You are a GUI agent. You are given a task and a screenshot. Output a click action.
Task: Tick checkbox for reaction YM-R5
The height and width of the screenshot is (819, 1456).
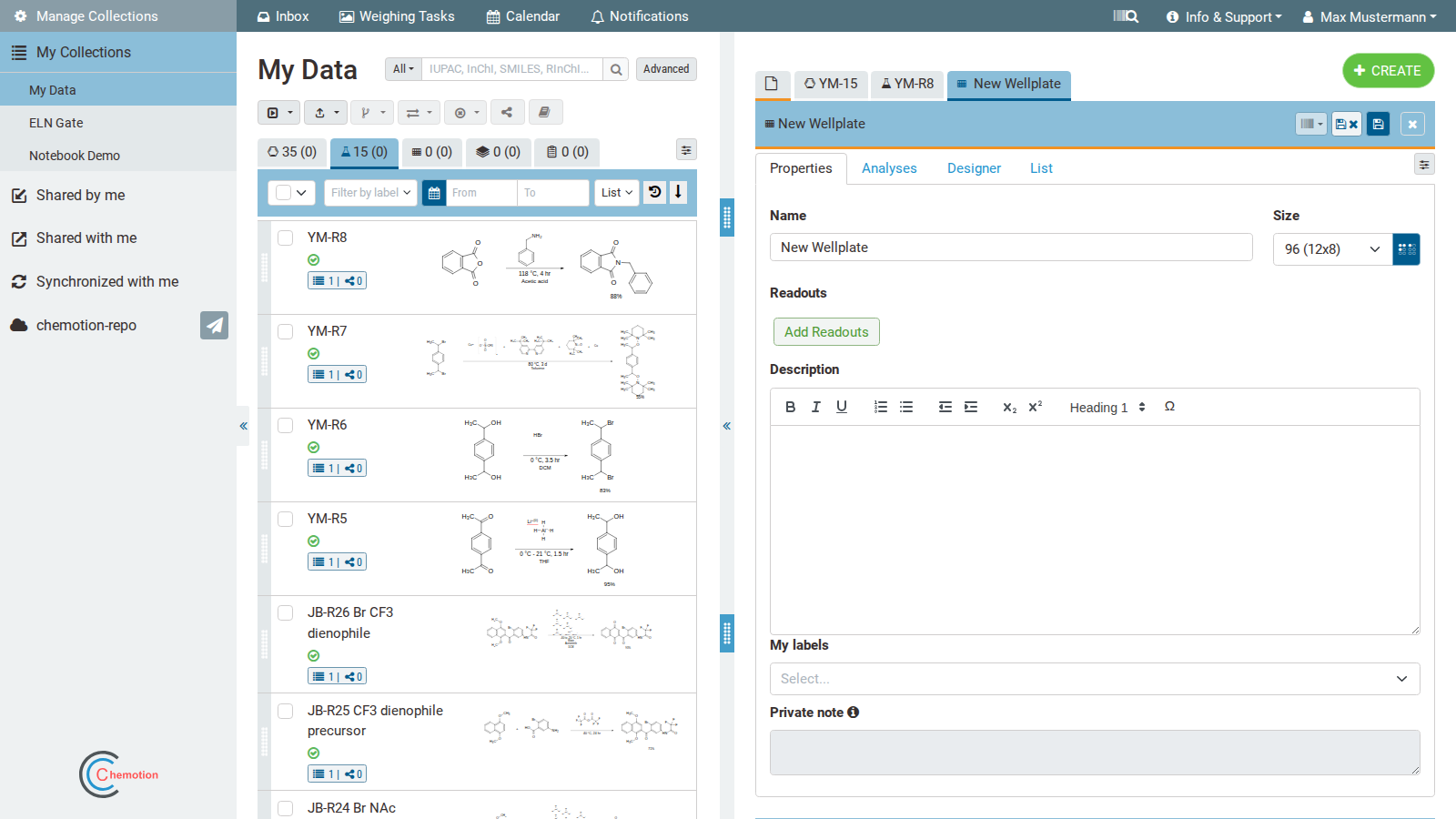285,519
